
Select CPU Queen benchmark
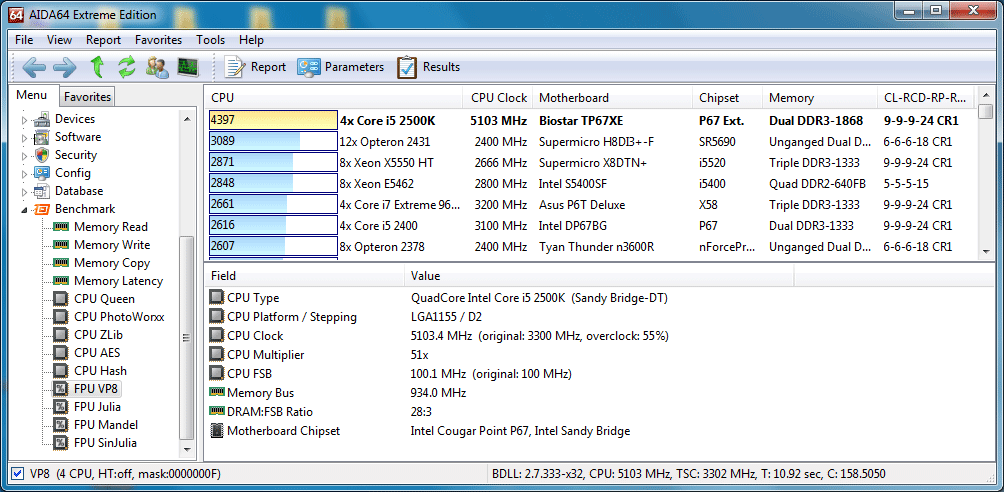tap(104, 299)
